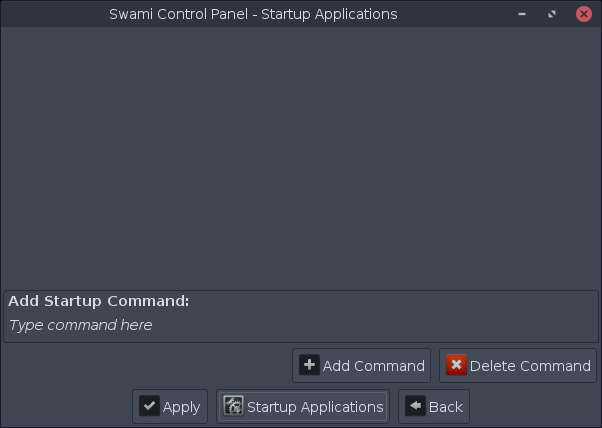Focus the 'Type command here' entry field
This screenshot has height=428, width=602.
(x=301, y=325)
